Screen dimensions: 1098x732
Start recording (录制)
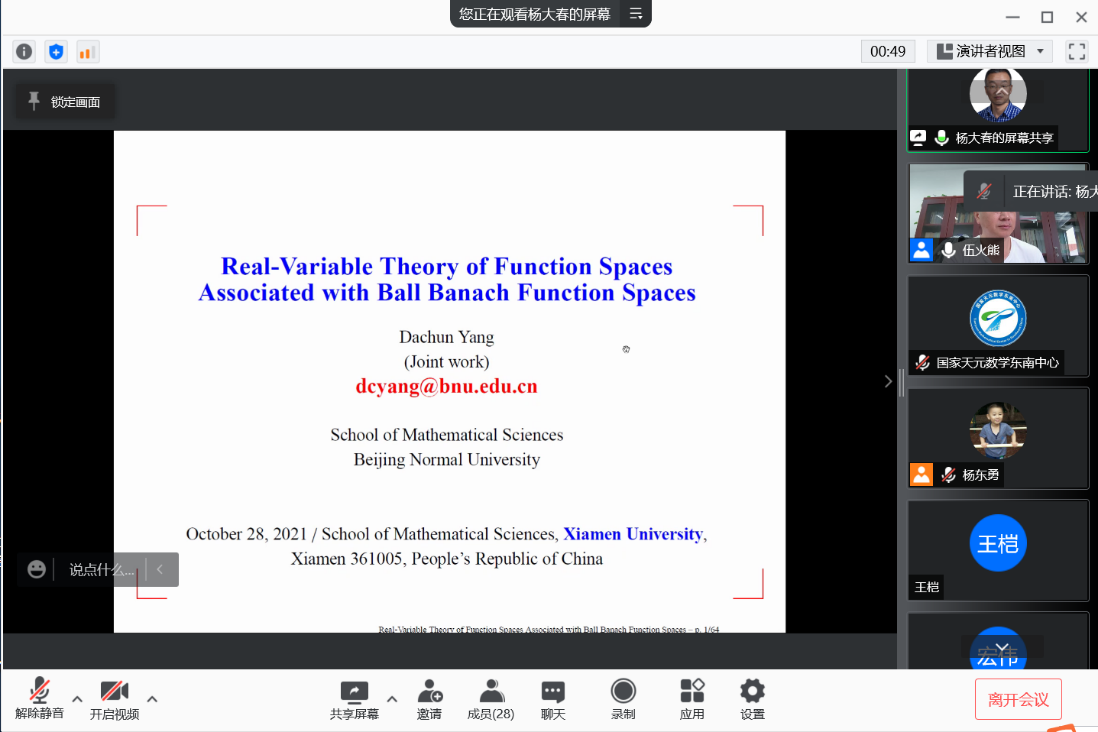click(x=623, y=699)
